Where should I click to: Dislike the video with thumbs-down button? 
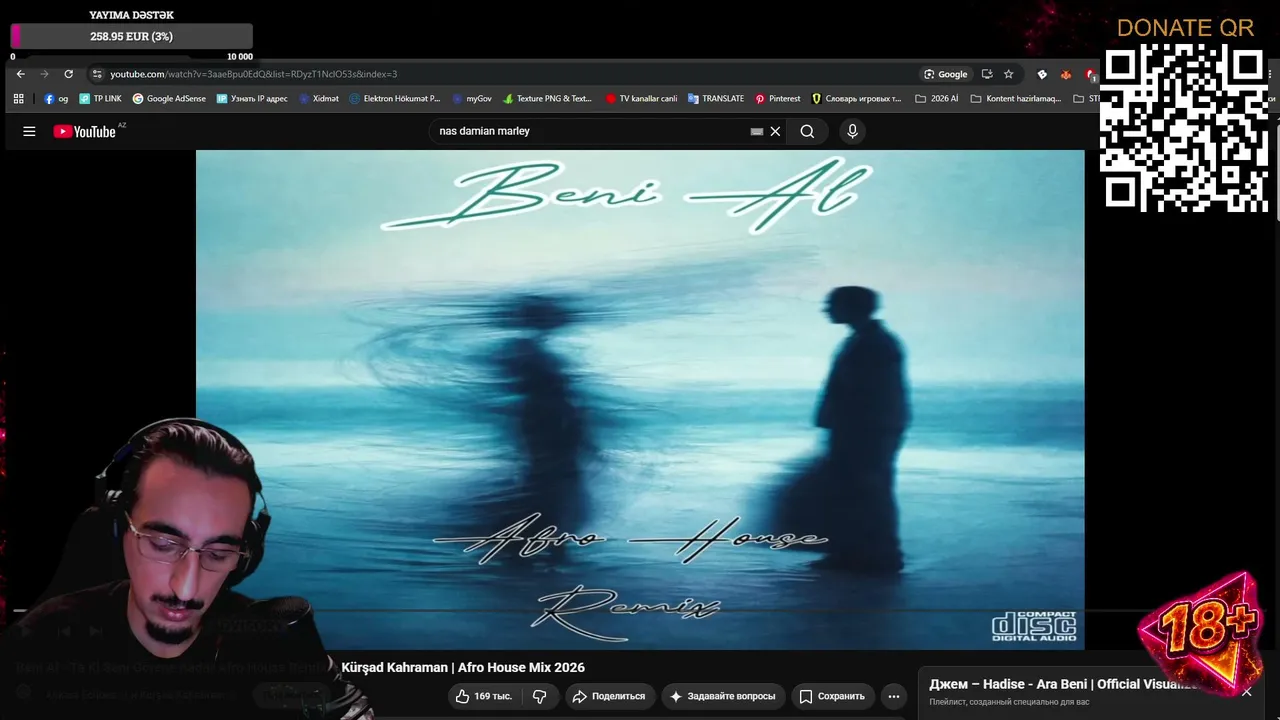(540, 696)
